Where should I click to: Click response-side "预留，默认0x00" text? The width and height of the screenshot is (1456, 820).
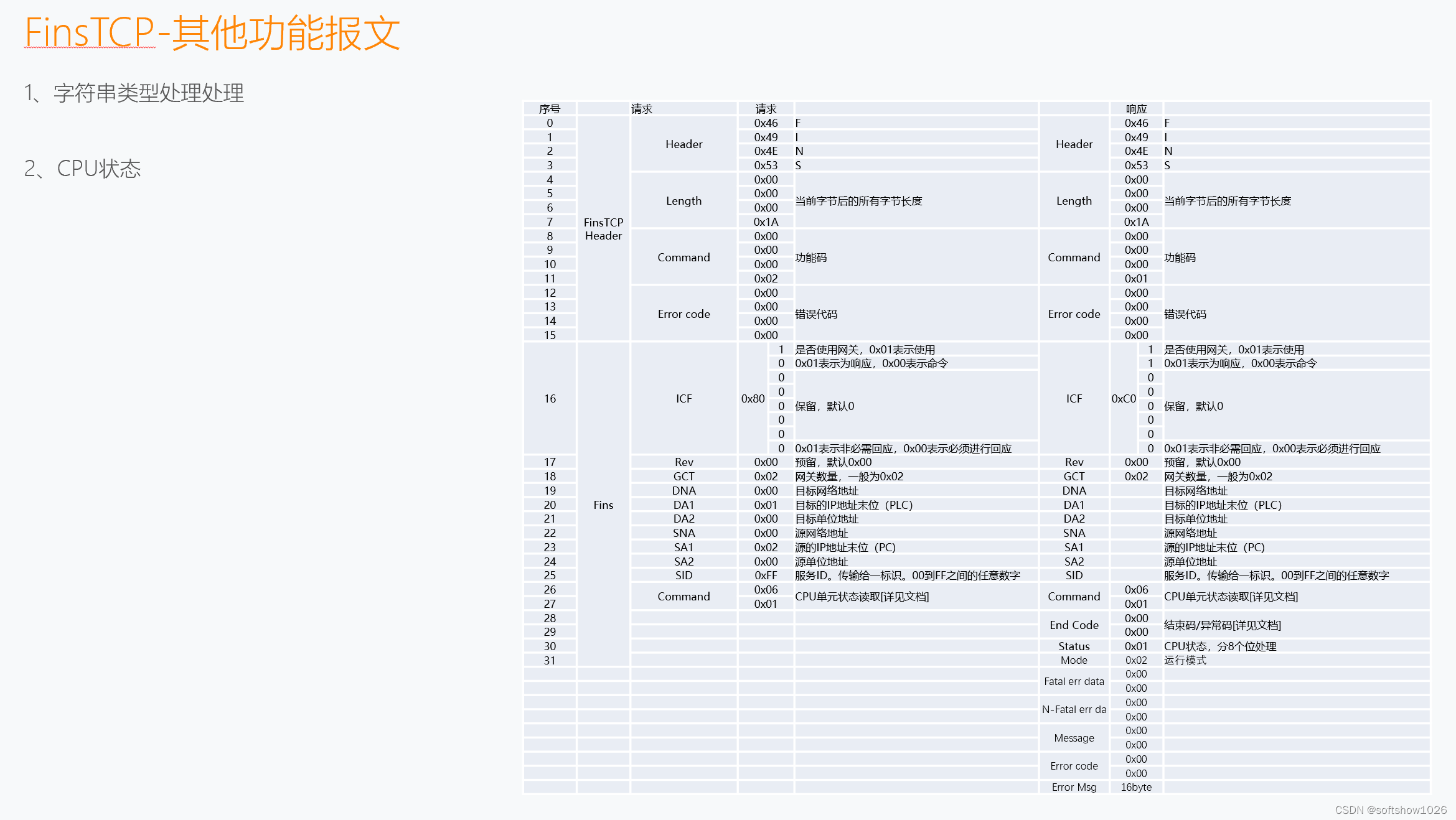click(1202, 462)
